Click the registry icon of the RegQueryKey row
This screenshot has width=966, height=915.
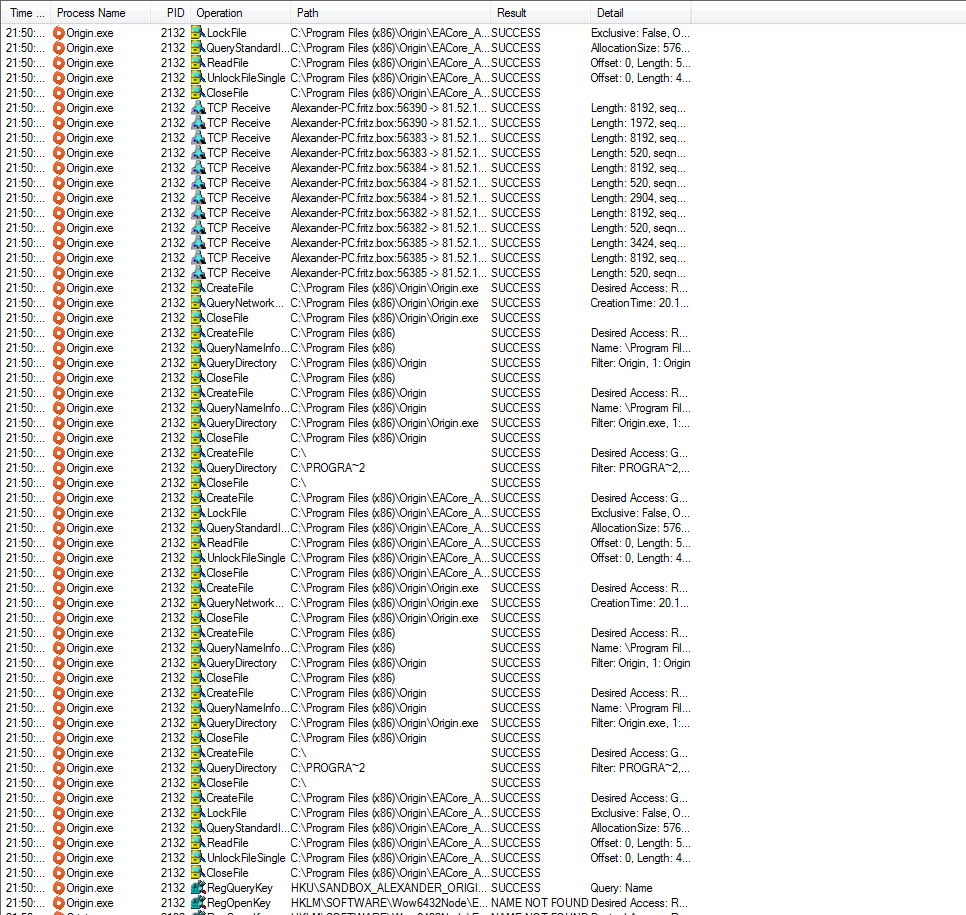pyautogui.click(x=198, y=888)
